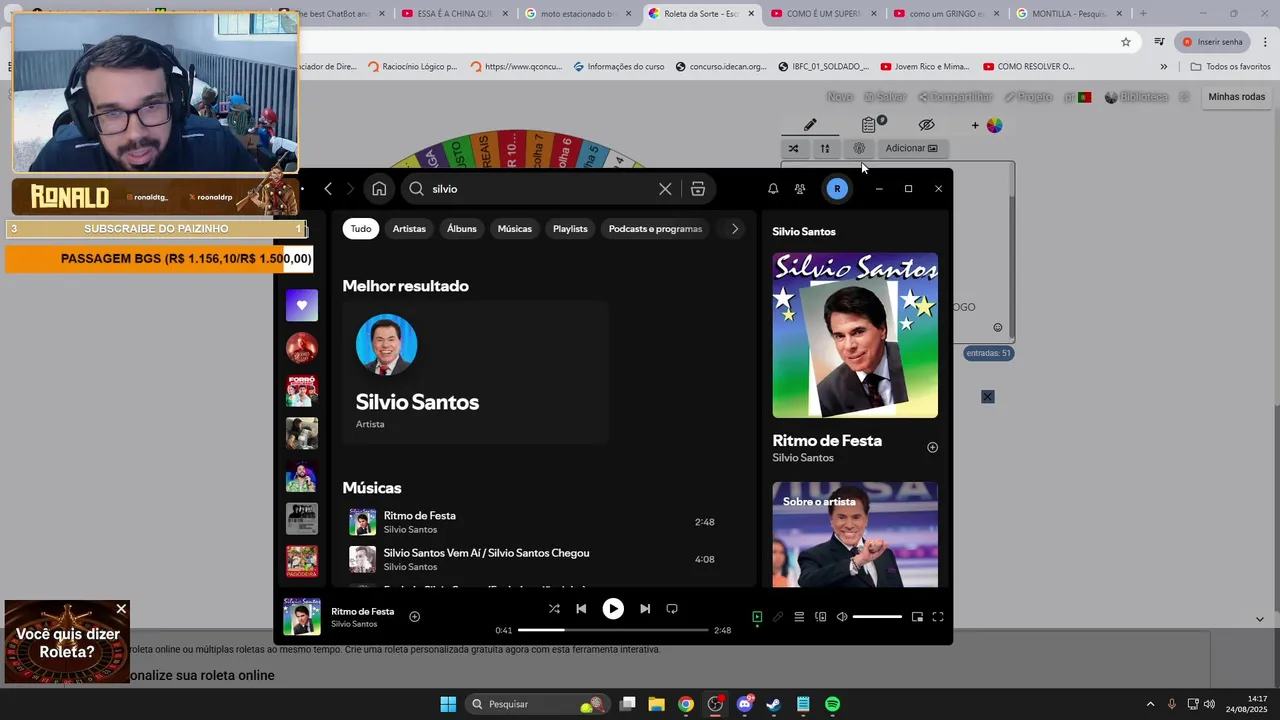
Task: Enter full screen player mode
Action: tap(938, 617)
